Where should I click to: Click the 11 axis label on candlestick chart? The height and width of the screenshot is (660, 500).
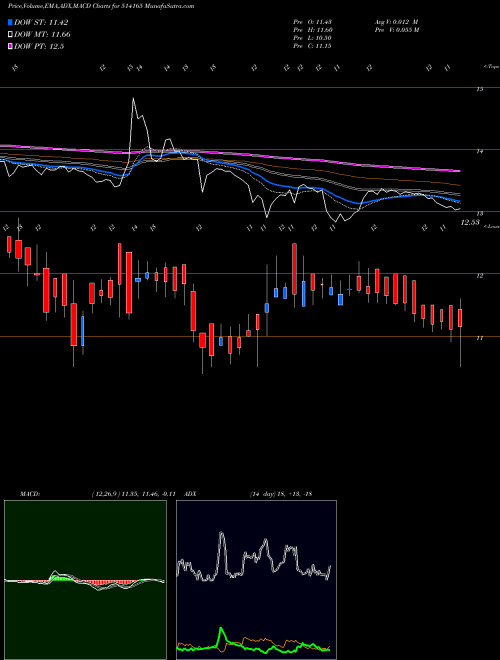tap(479, 338)
